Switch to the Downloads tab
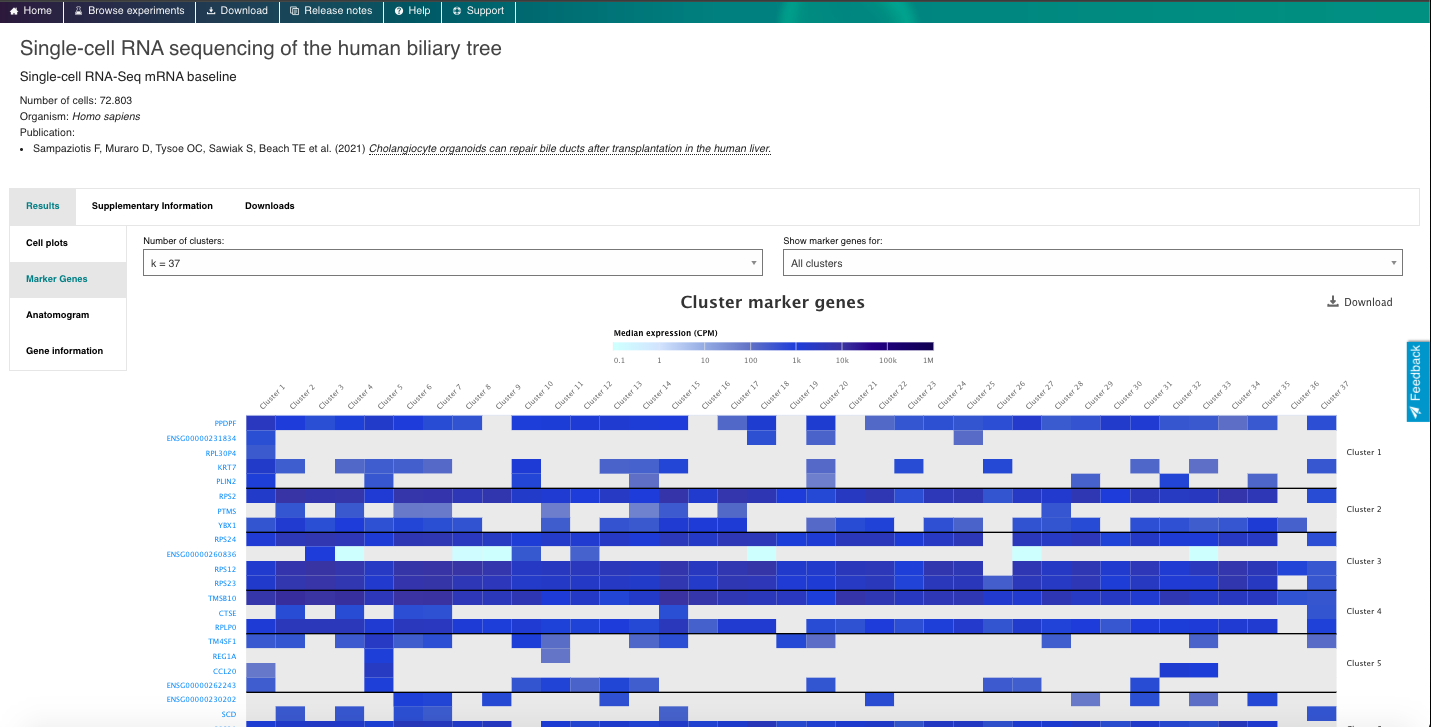 coord(269,206)
